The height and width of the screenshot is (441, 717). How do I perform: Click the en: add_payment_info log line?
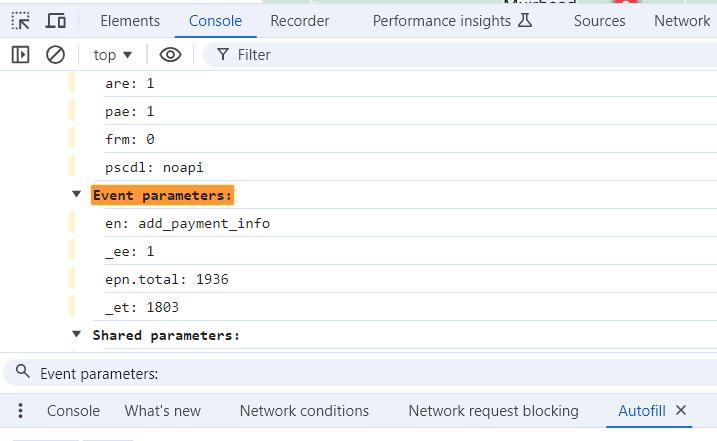click(187, 223)
